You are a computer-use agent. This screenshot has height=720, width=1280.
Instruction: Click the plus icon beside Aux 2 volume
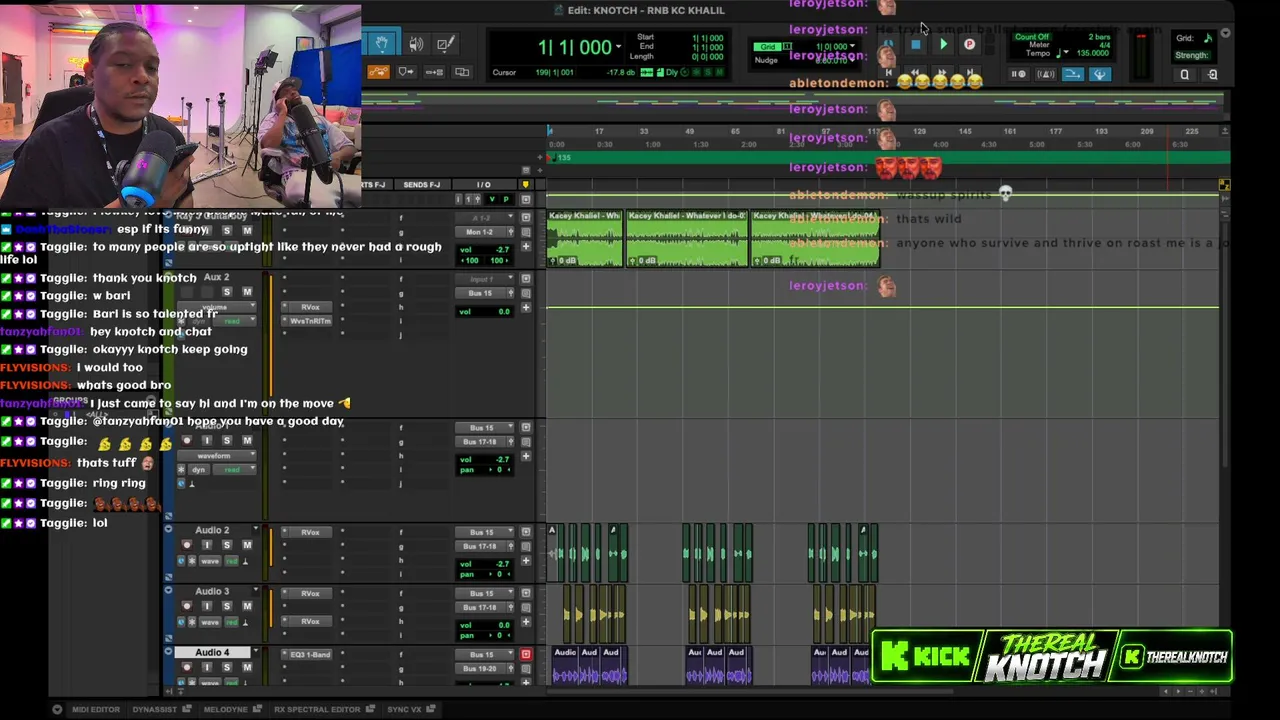[526, 307]
